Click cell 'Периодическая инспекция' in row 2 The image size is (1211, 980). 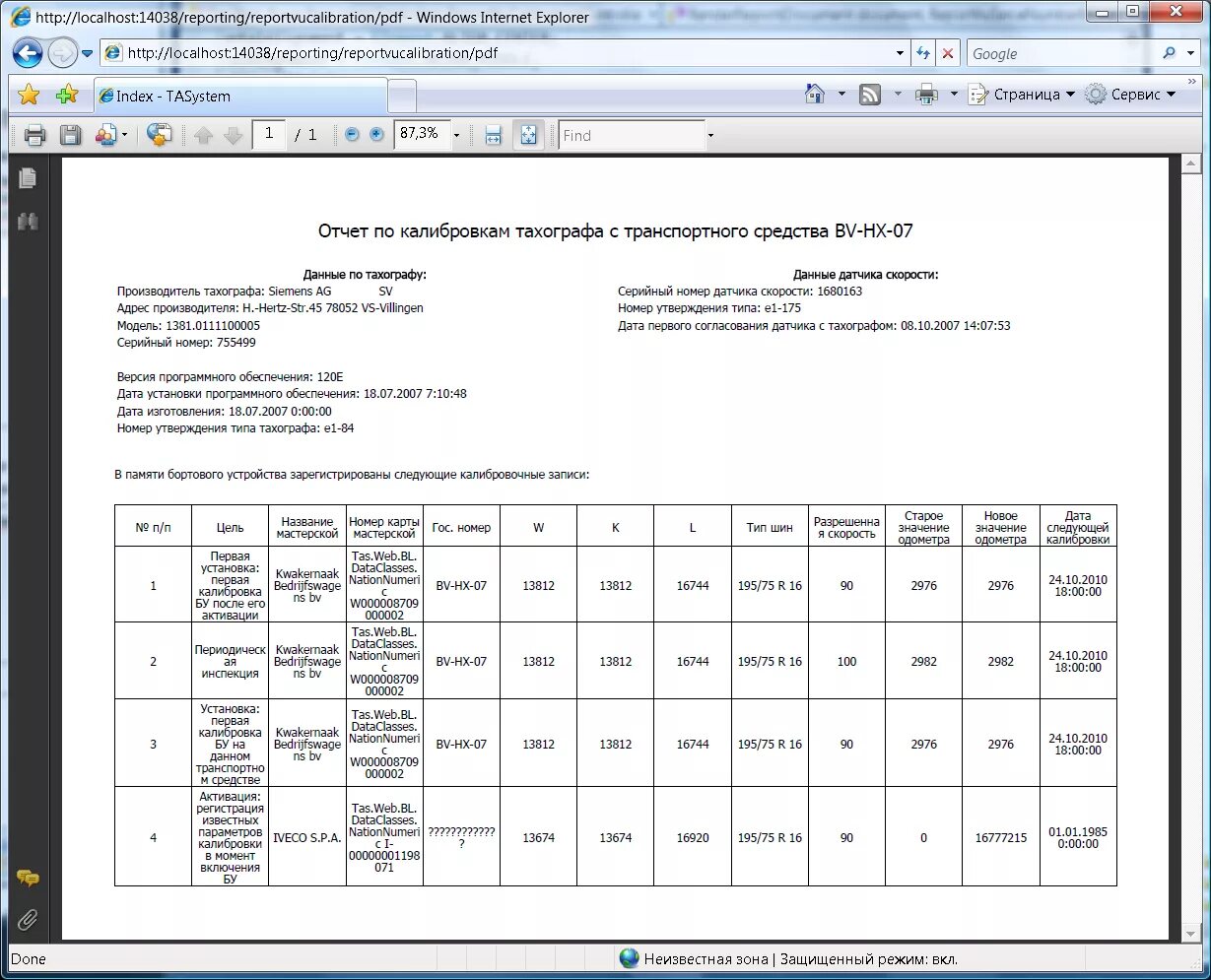click(x=230, y=662)
